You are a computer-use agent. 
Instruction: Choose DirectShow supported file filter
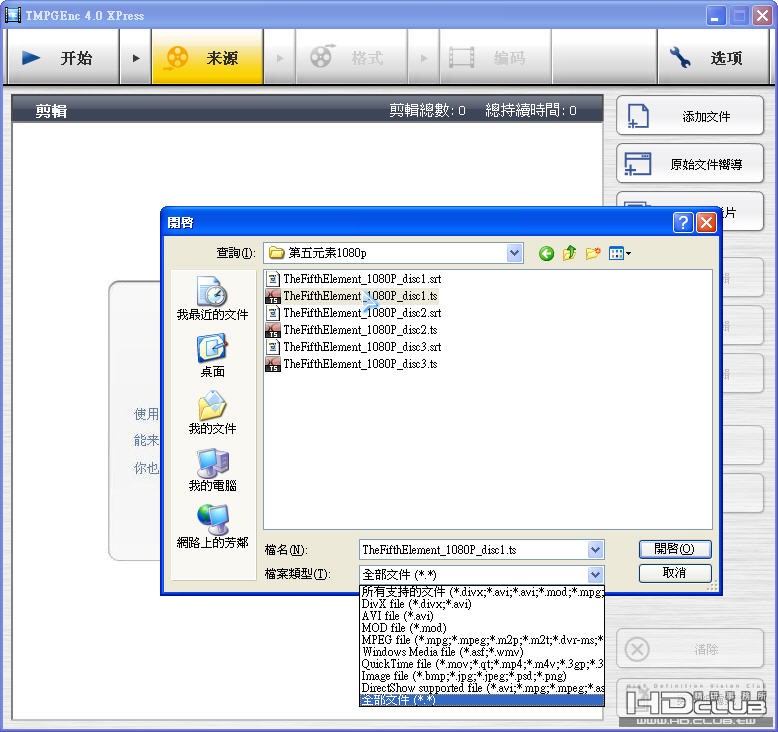(x=482, y=688)
